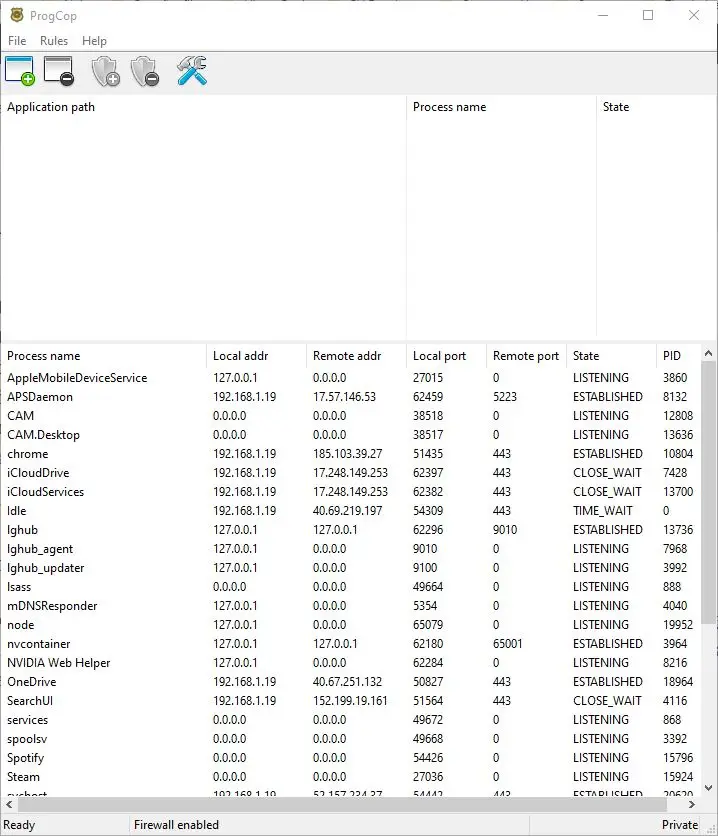Open the Rules menu
Screen dimensions: 718x836
point(54,41)
